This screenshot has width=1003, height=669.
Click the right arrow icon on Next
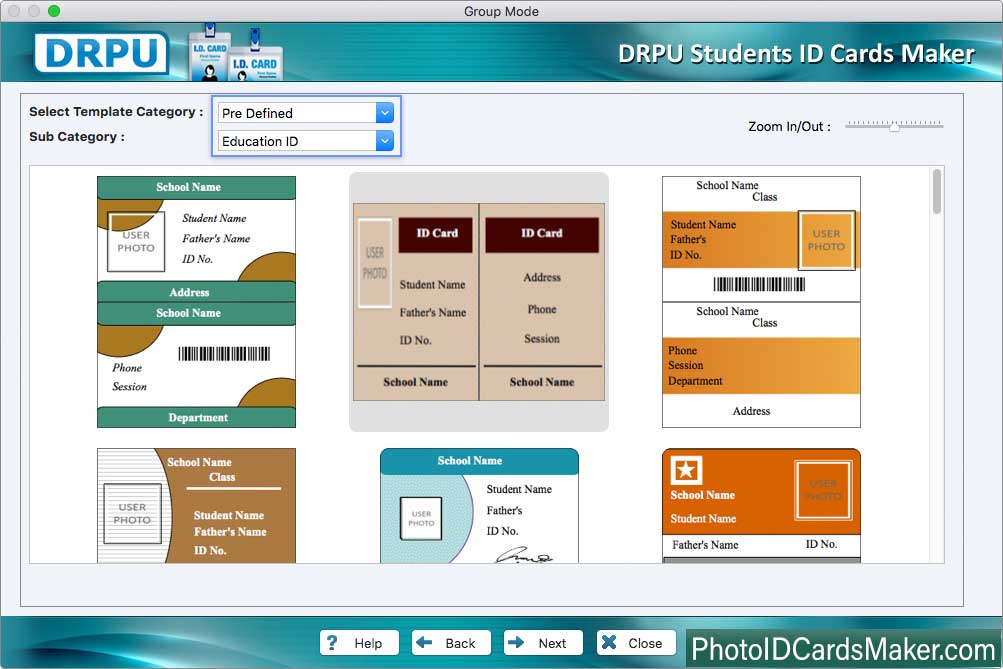coord(516,641)
